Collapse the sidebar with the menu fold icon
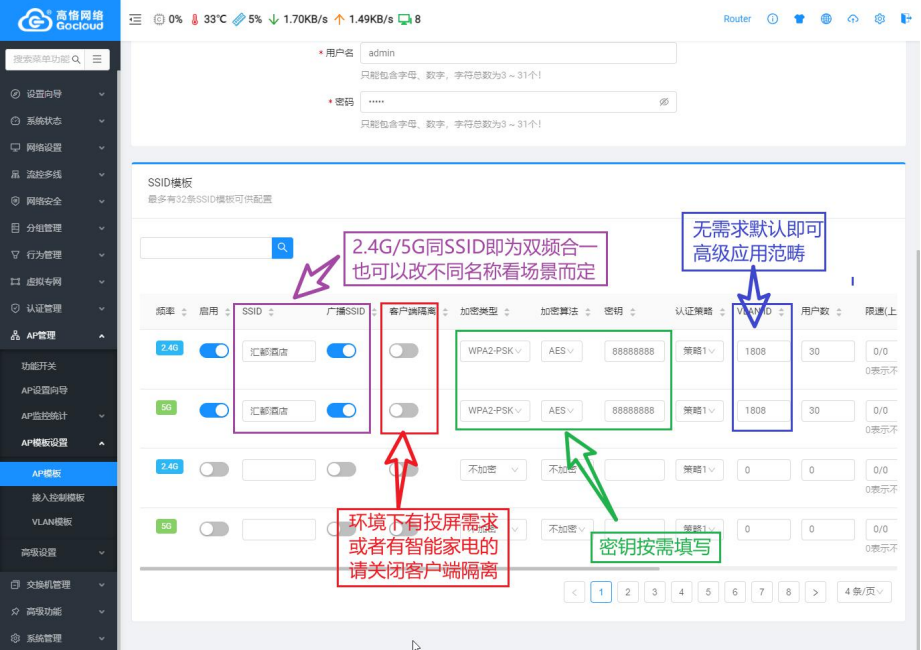This screenshot has height=650, width=921. (x=135, y=19)
